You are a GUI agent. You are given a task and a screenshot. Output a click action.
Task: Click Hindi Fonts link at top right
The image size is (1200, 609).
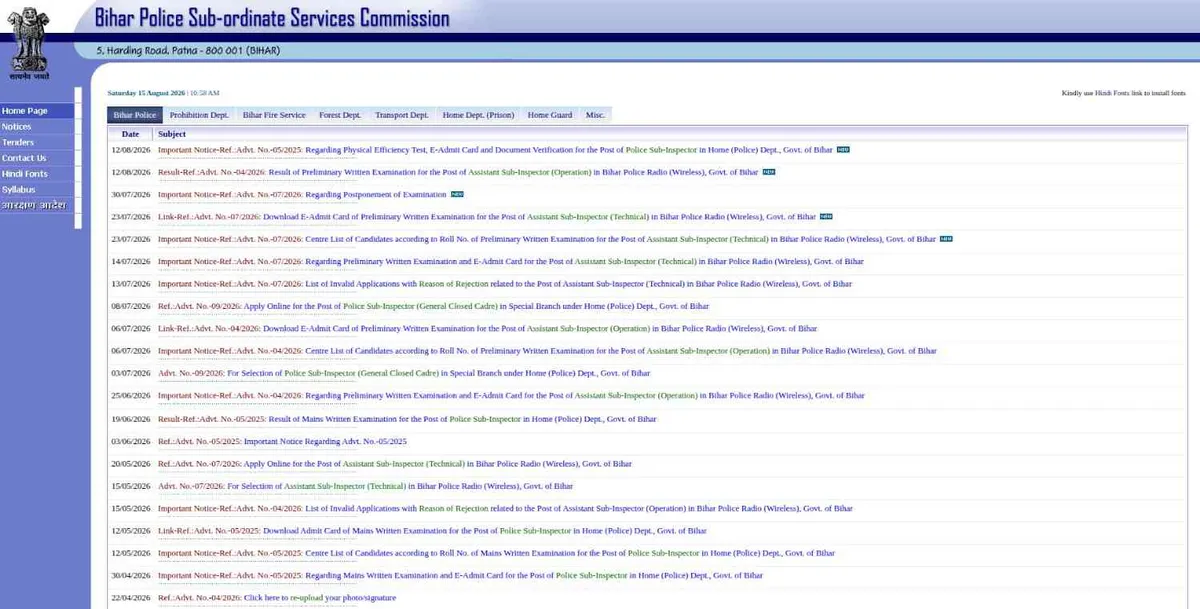(1114, 93)
